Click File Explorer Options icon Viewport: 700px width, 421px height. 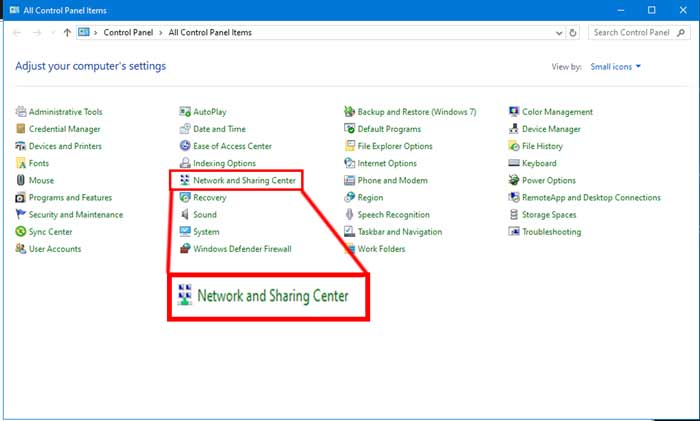coord(349,146)
